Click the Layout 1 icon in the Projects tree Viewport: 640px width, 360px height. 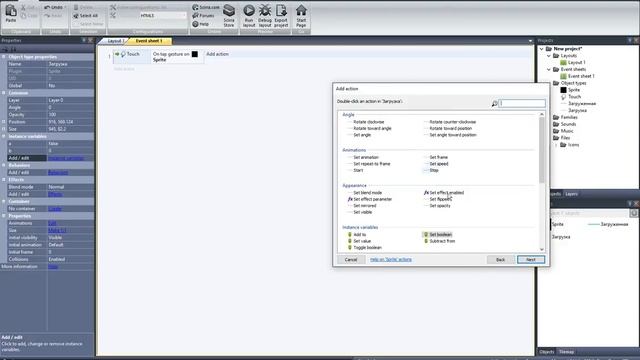coord(563,62)
